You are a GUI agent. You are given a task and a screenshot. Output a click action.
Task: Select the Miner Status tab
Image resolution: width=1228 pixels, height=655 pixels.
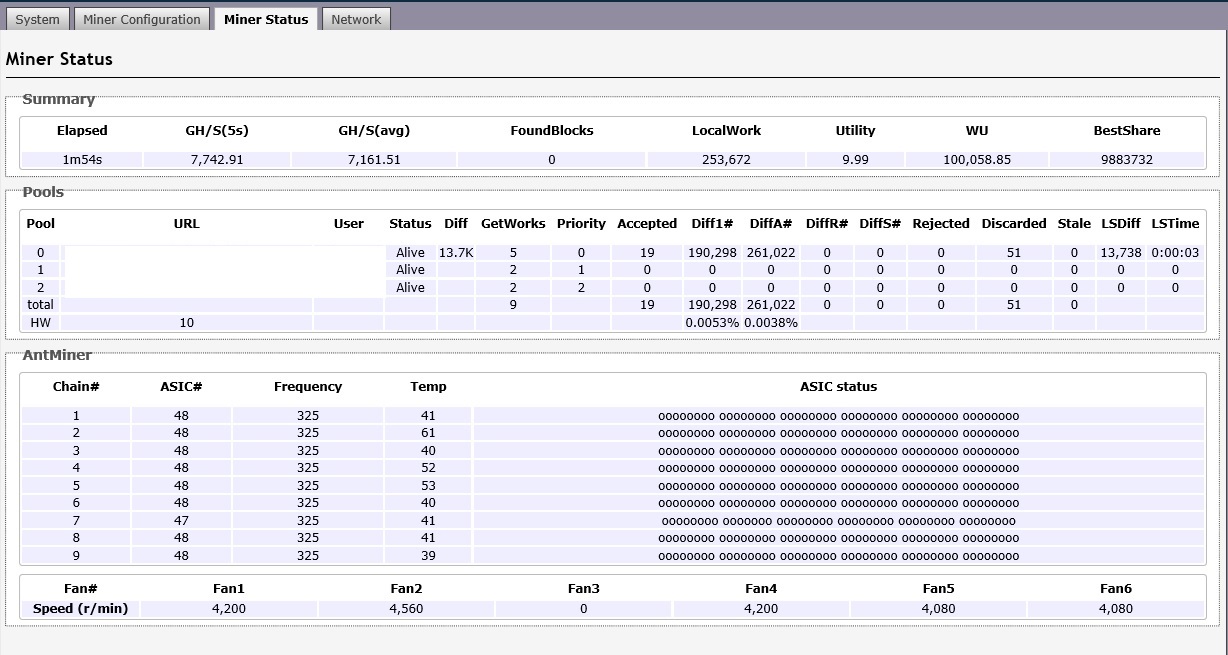pyautogui.click(x=266, y=19)
